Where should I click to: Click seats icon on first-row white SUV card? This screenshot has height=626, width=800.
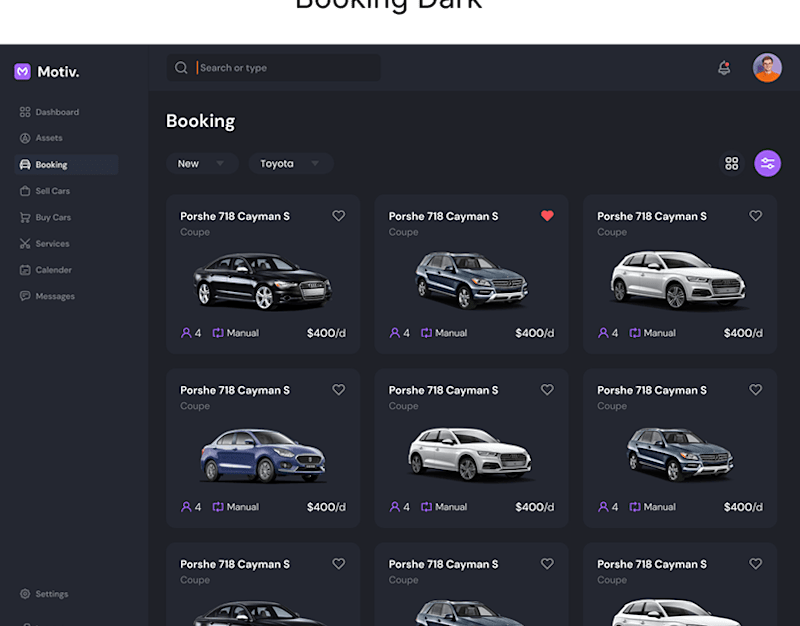tap(603, 333)
